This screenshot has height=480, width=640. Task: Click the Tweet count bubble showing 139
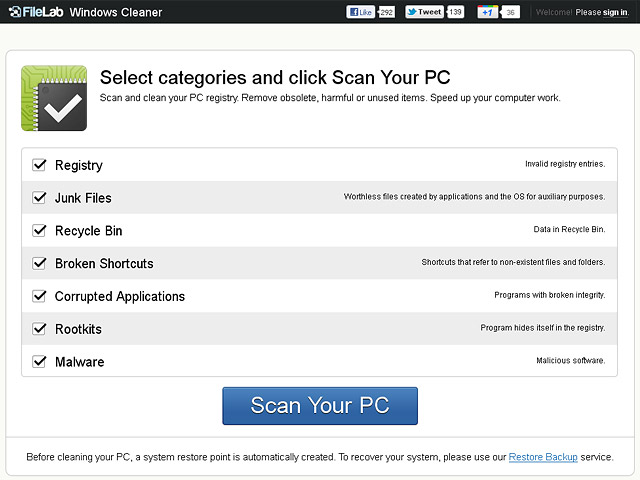click(x=455, y=12)
